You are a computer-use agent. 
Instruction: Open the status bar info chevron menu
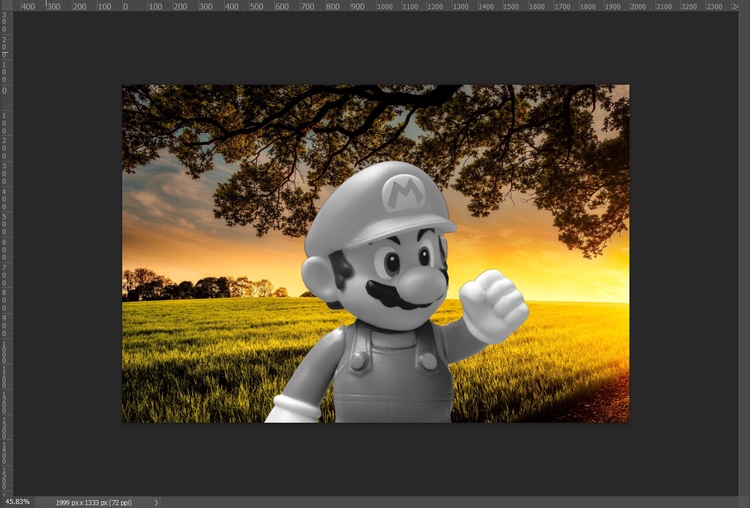tap(156, 502)
